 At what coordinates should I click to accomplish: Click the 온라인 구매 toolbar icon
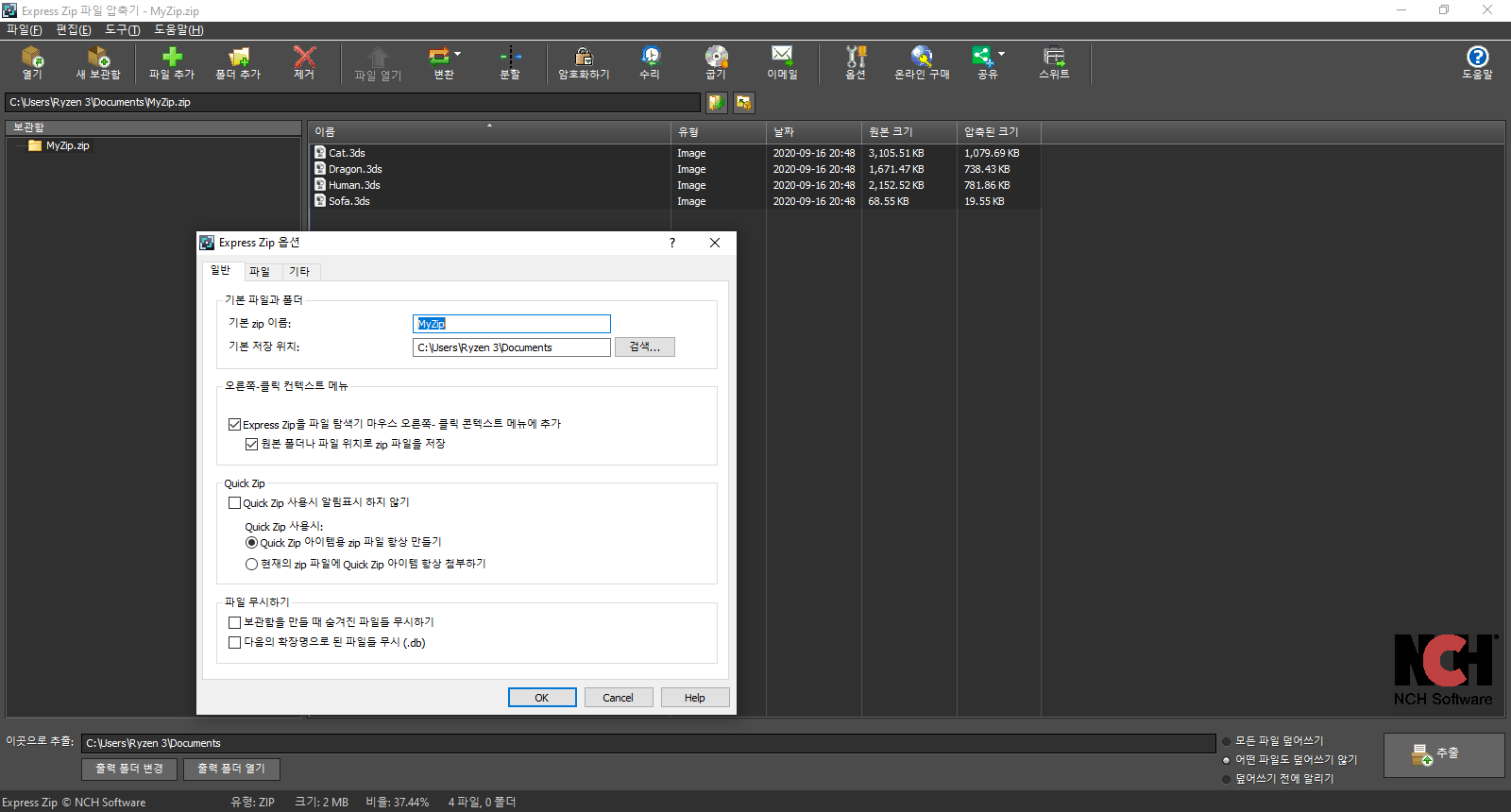coord(922,62)
